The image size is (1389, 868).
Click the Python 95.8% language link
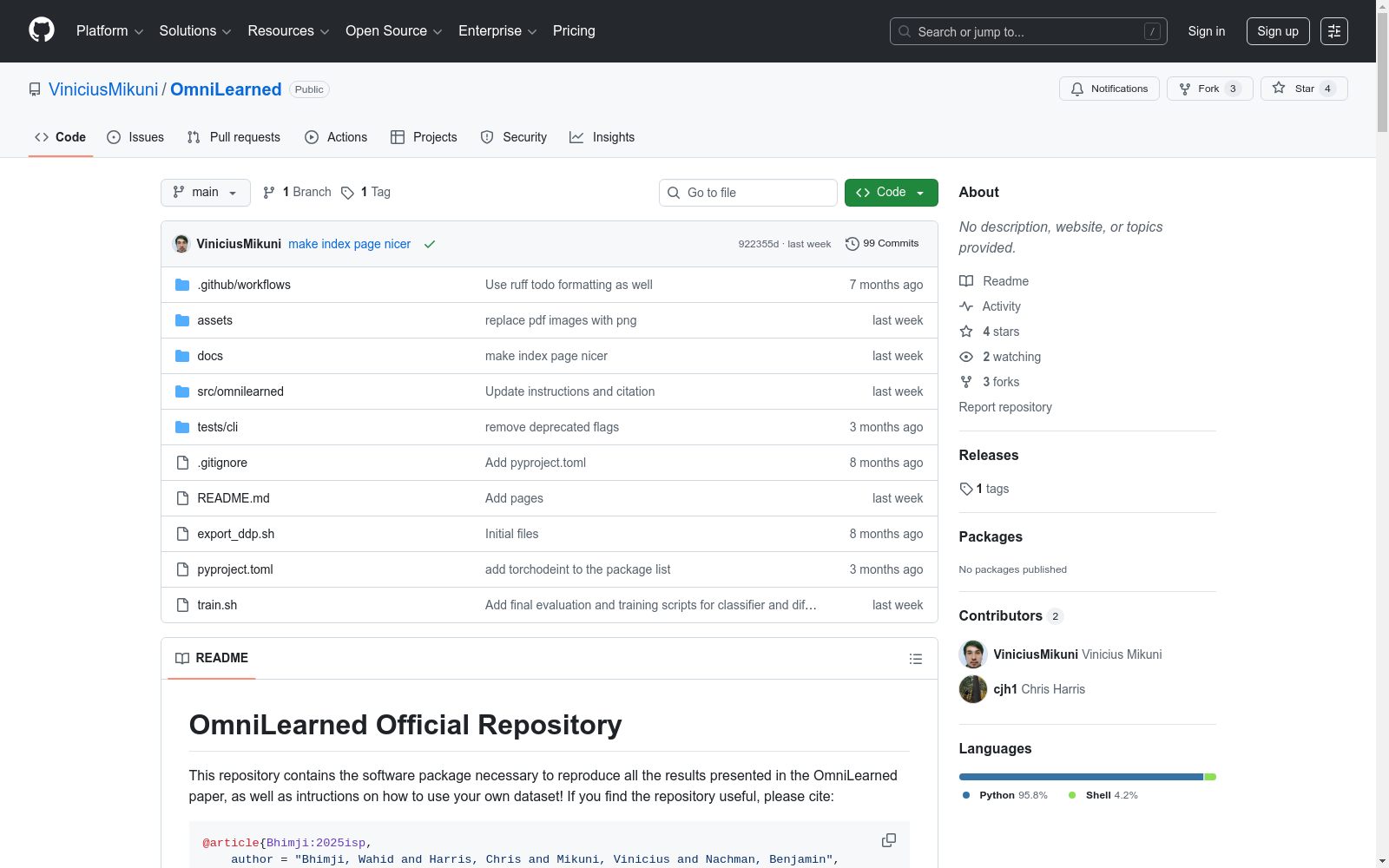coord(1005,795)
